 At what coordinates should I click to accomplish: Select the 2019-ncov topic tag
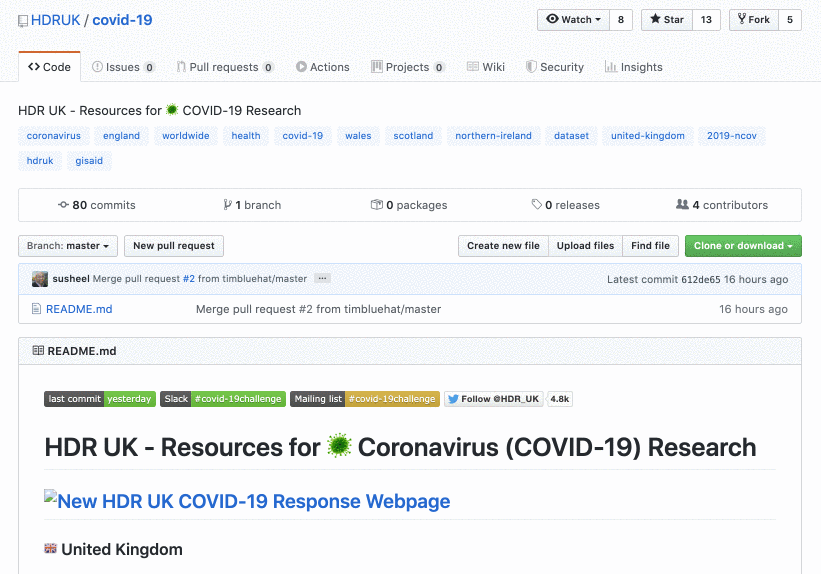coord(731,136)
